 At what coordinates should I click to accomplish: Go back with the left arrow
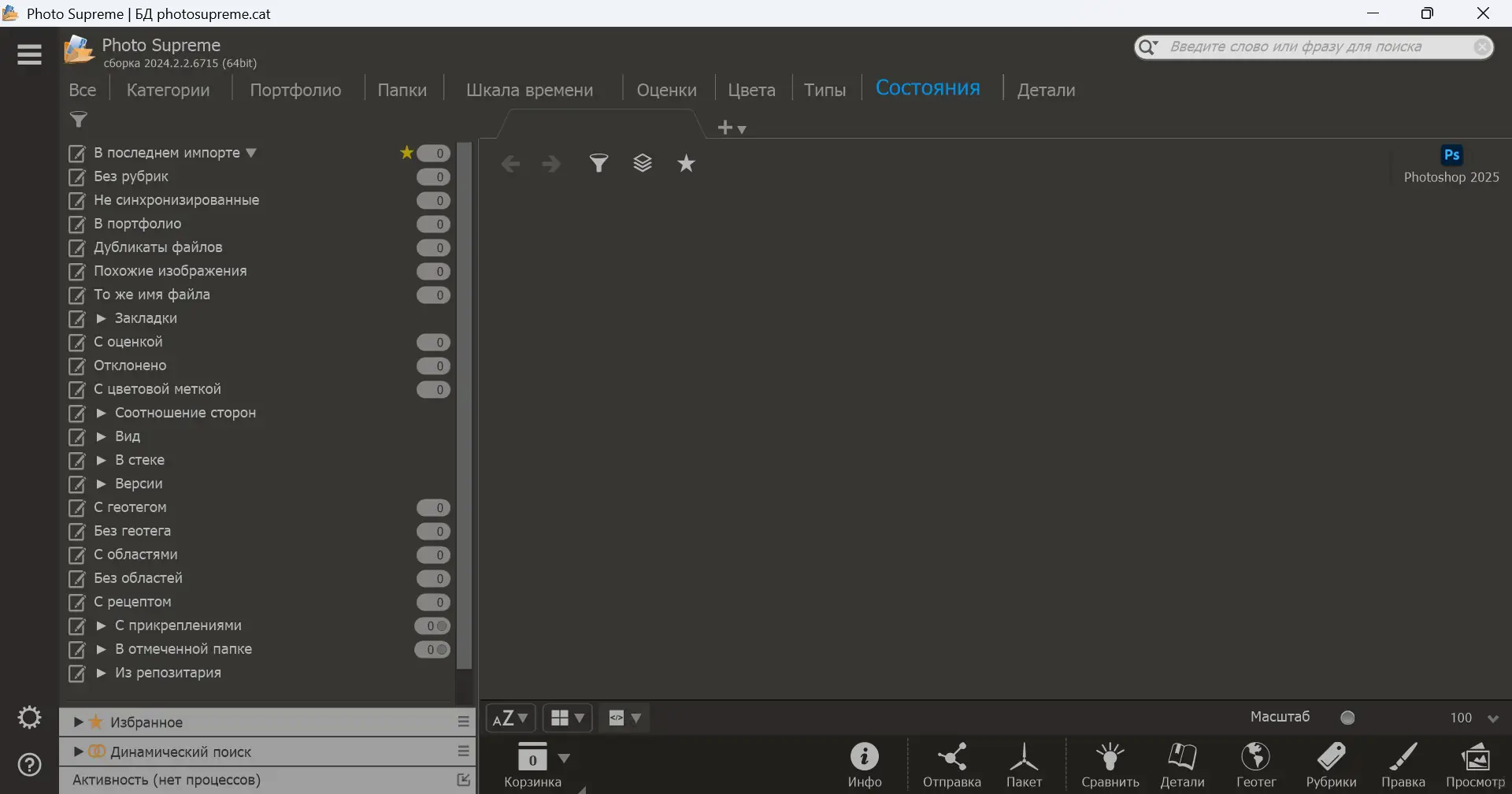coord(510,164)
